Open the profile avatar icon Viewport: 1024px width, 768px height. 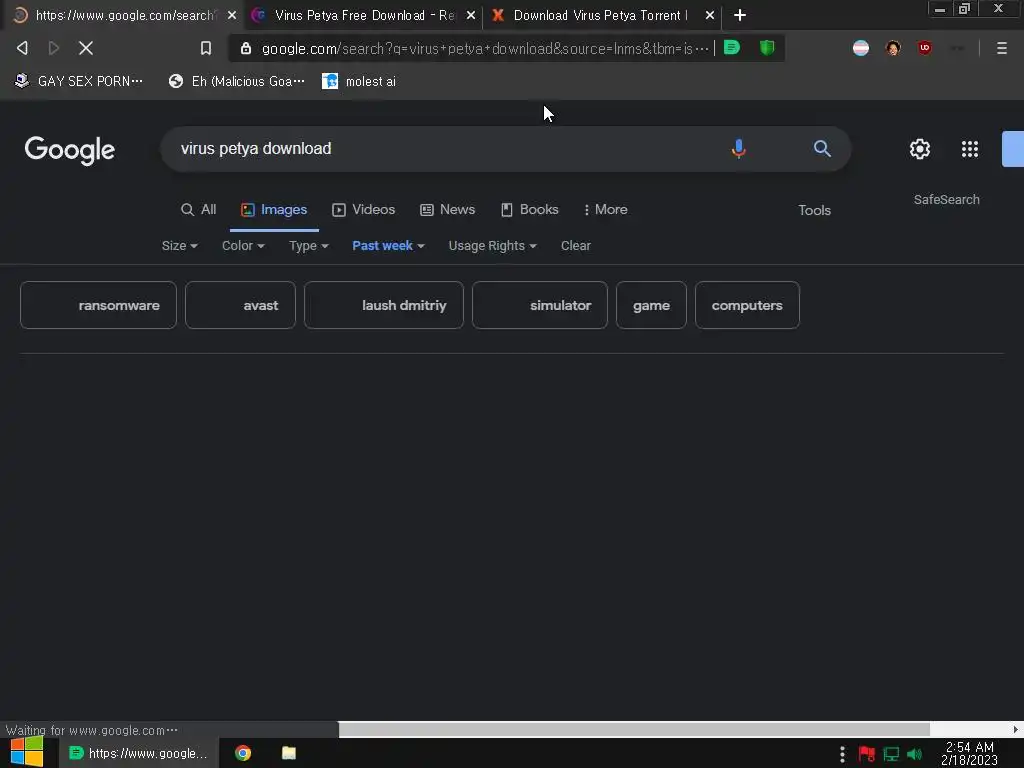click(893, 48)
